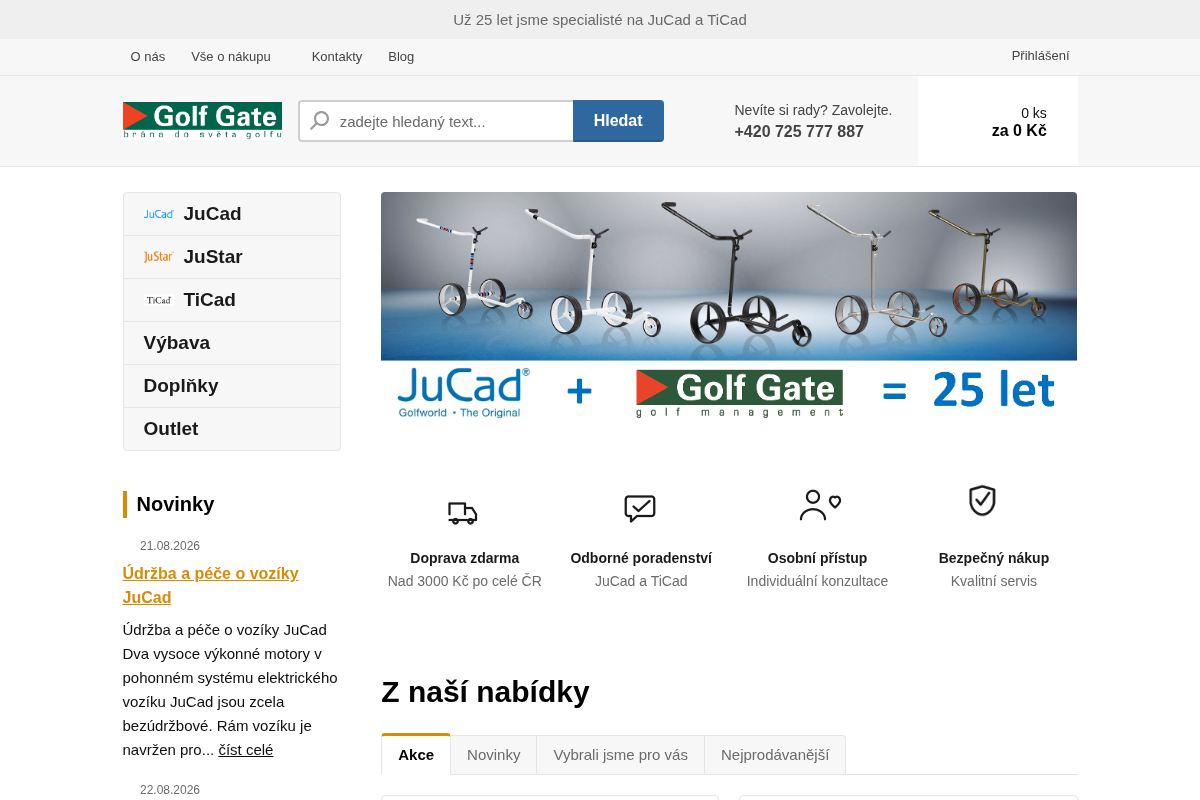This screenshot has width=1200, height=800.
Task: Open Vše o nákupu menu
Action: tap(231, 57)
